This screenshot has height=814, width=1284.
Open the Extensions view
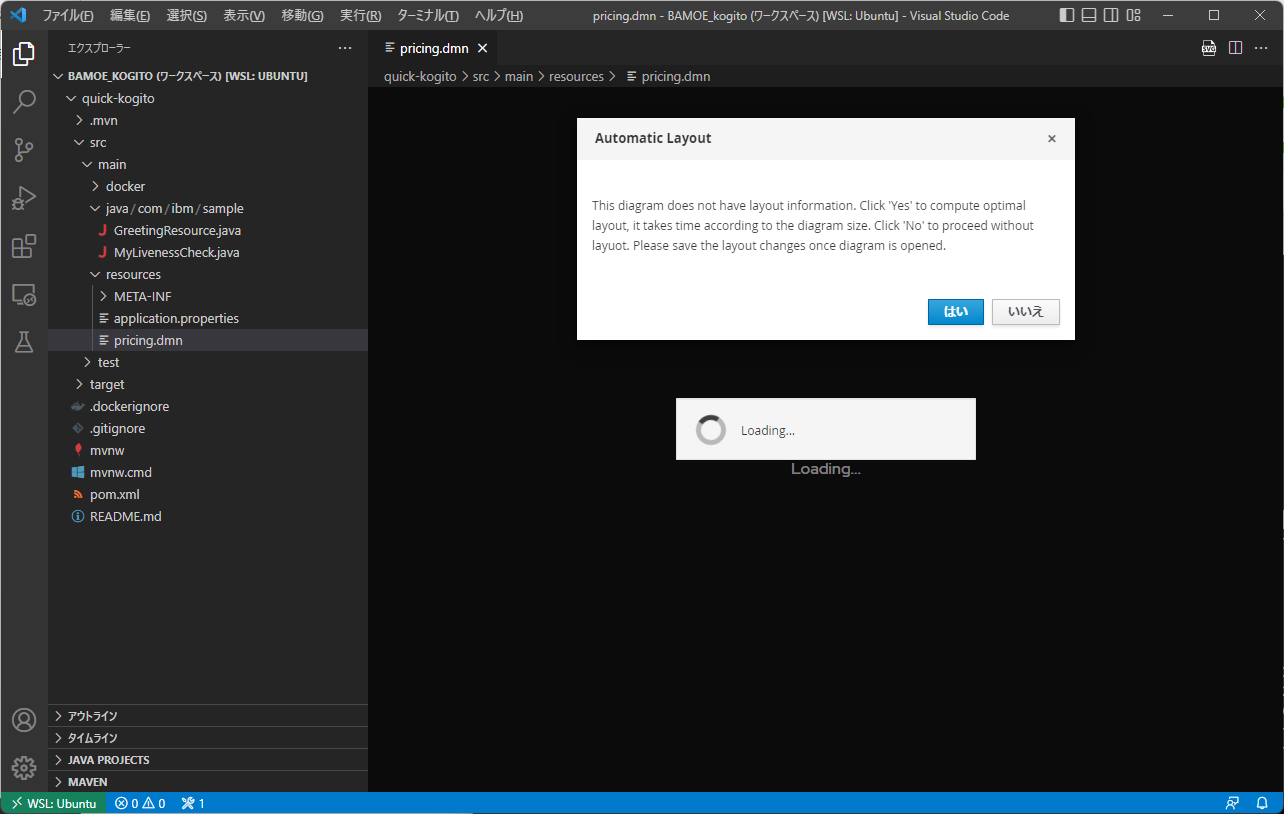pyautogui.click(x=24, y=246)
